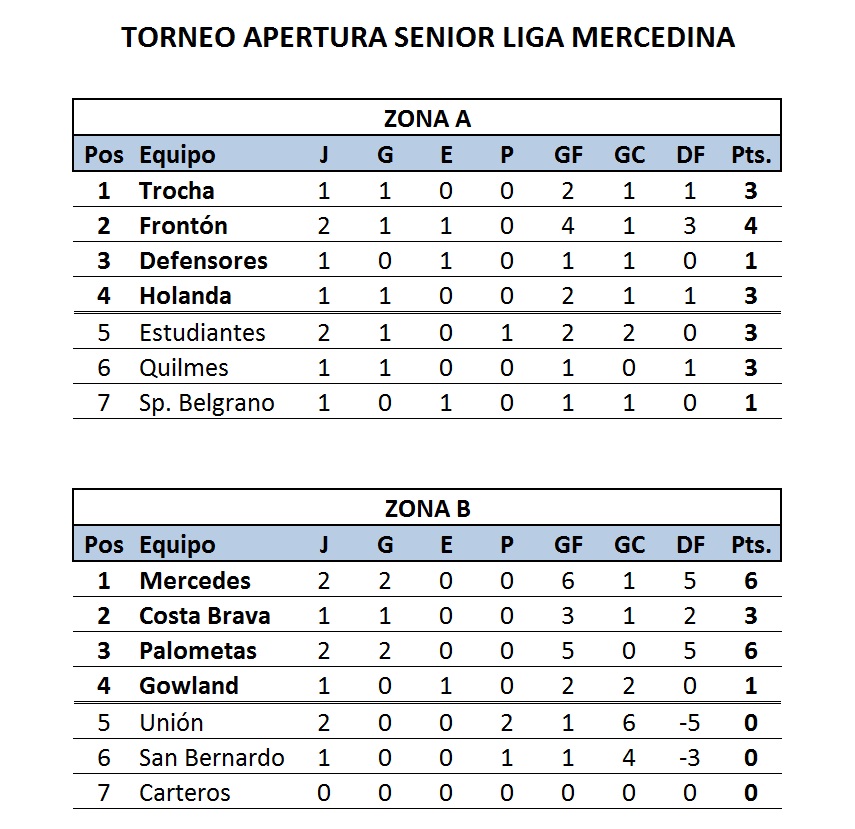Select the Sp. Belgrano entry

click(x=207, y=403)
